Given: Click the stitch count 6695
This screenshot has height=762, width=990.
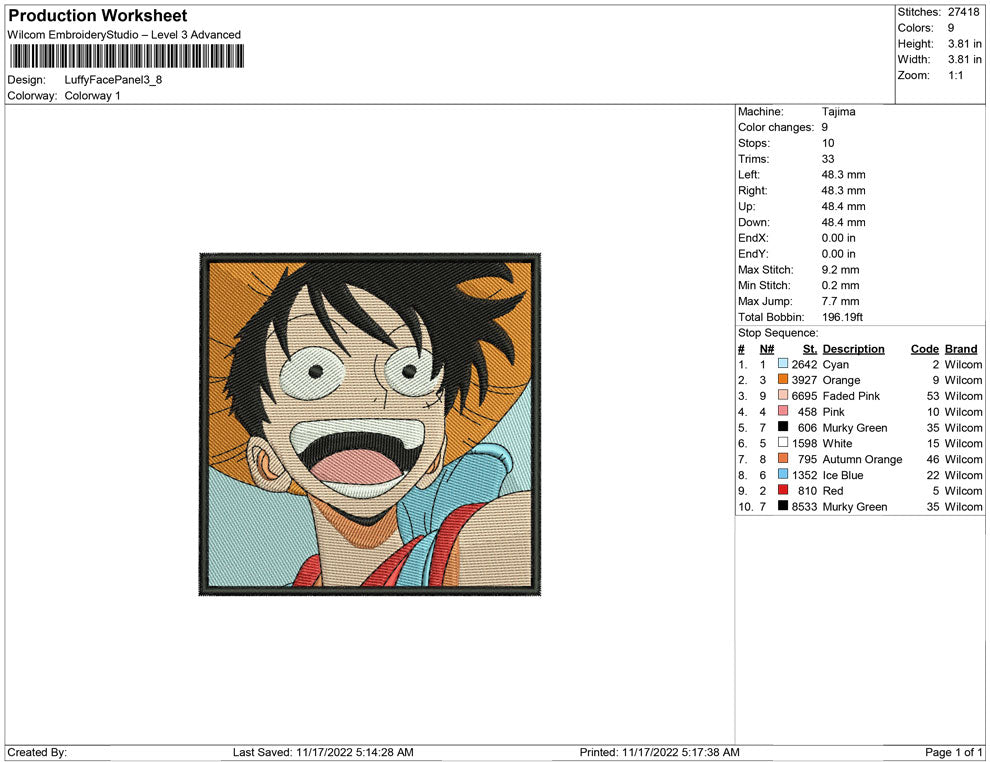Looking at the screenshot, I should [804, 396].
